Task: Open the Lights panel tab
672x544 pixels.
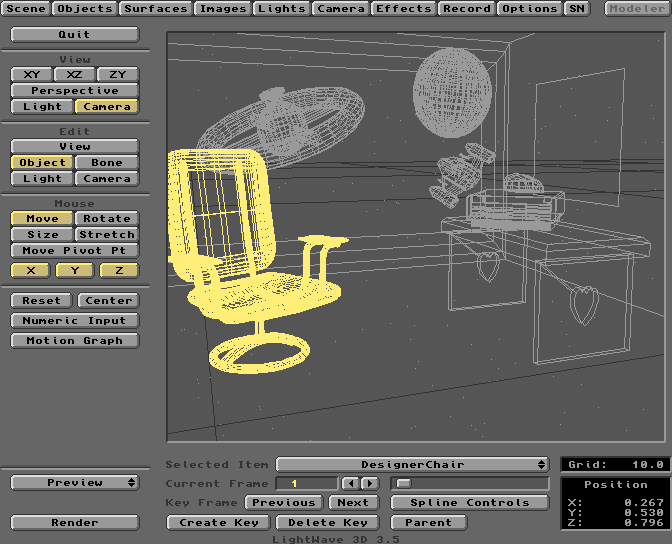Action: click(x=282, y=9)
